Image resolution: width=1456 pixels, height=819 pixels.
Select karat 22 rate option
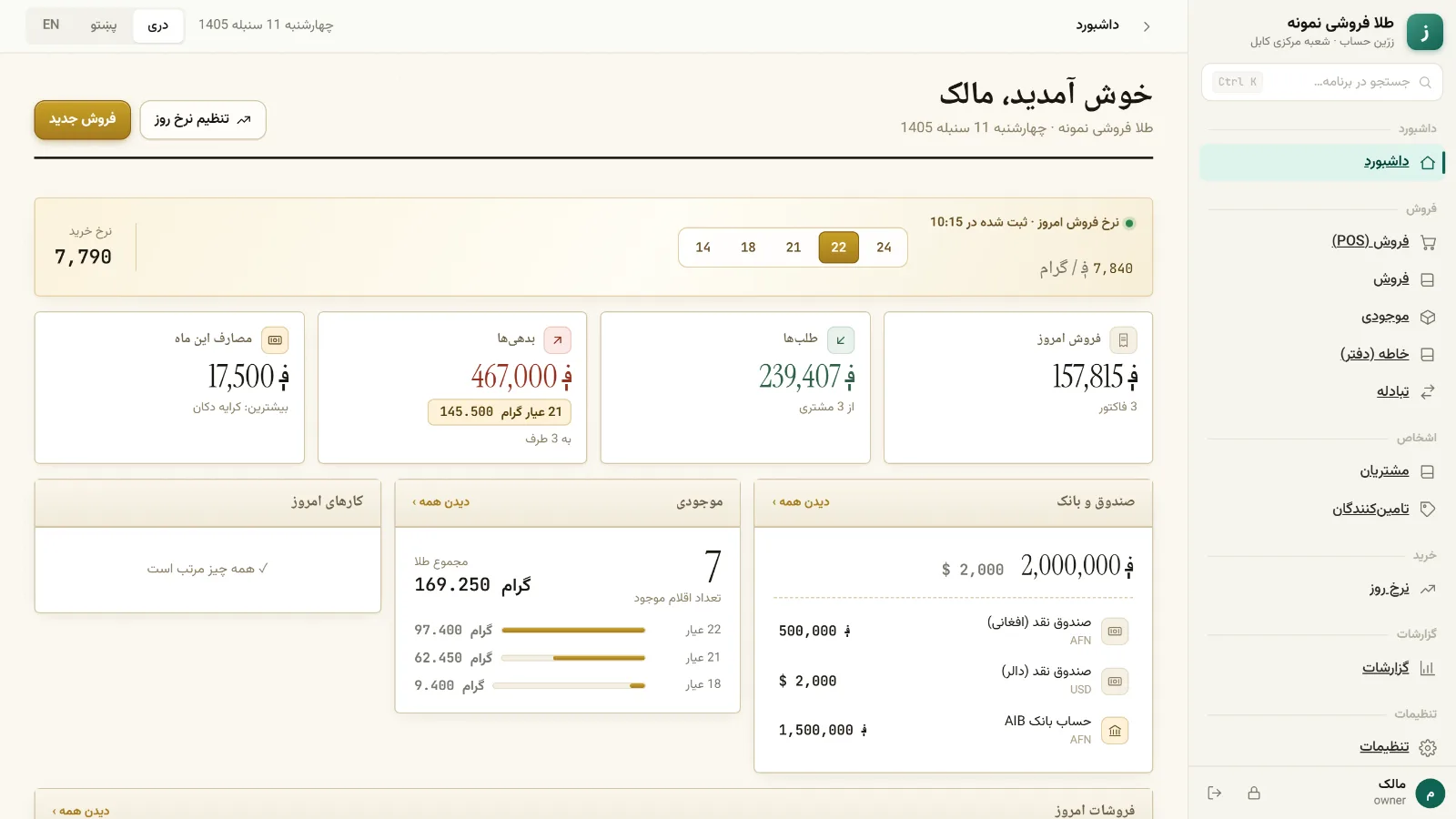click(x=839, y=248)
